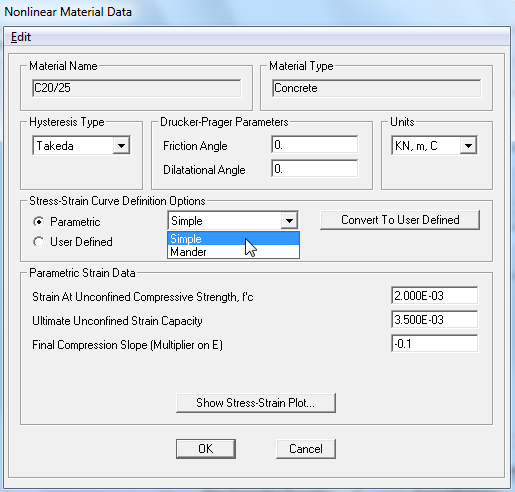Click the Material Type field Concrete
515x492 pixels.
(377, 88)
